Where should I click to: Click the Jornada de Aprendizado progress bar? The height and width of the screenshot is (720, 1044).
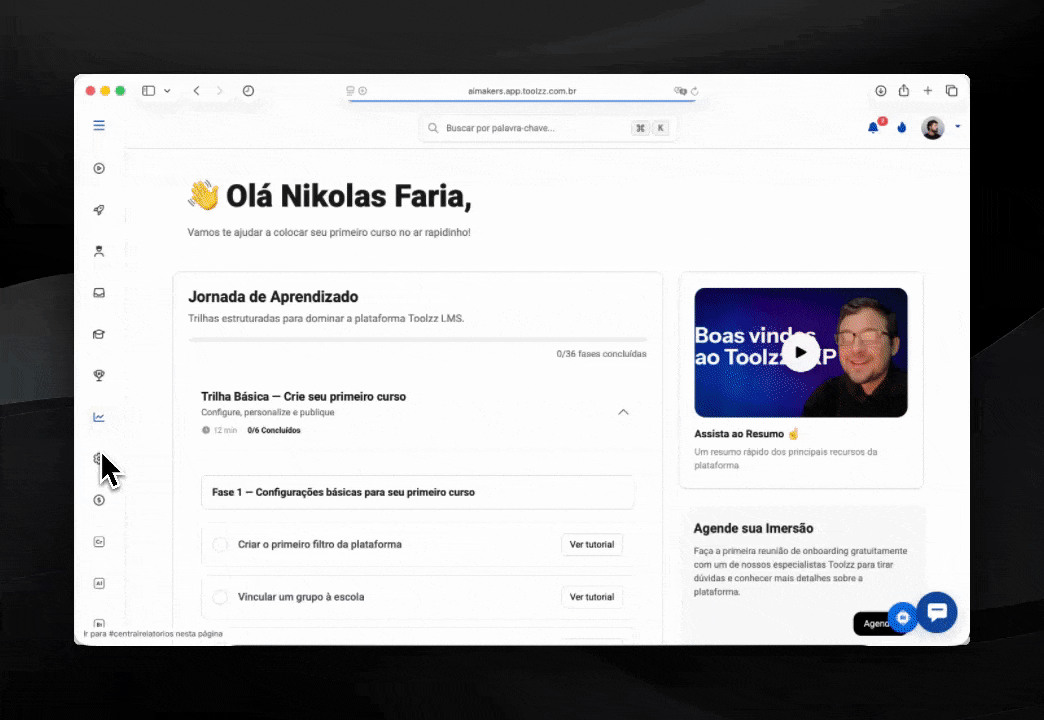tap(417, 340)
